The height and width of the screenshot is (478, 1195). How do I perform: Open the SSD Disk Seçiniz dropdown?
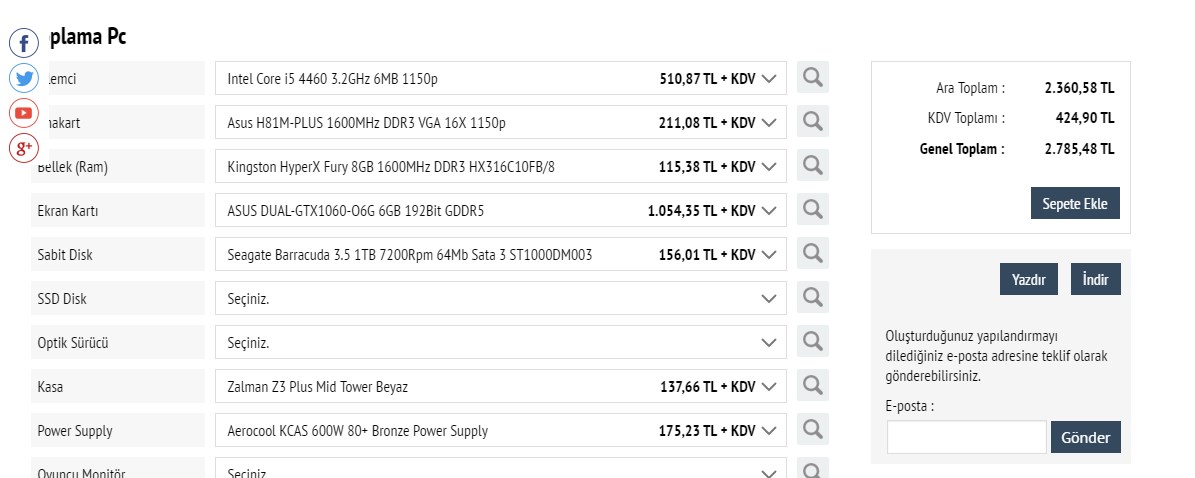tap(501, 298)
